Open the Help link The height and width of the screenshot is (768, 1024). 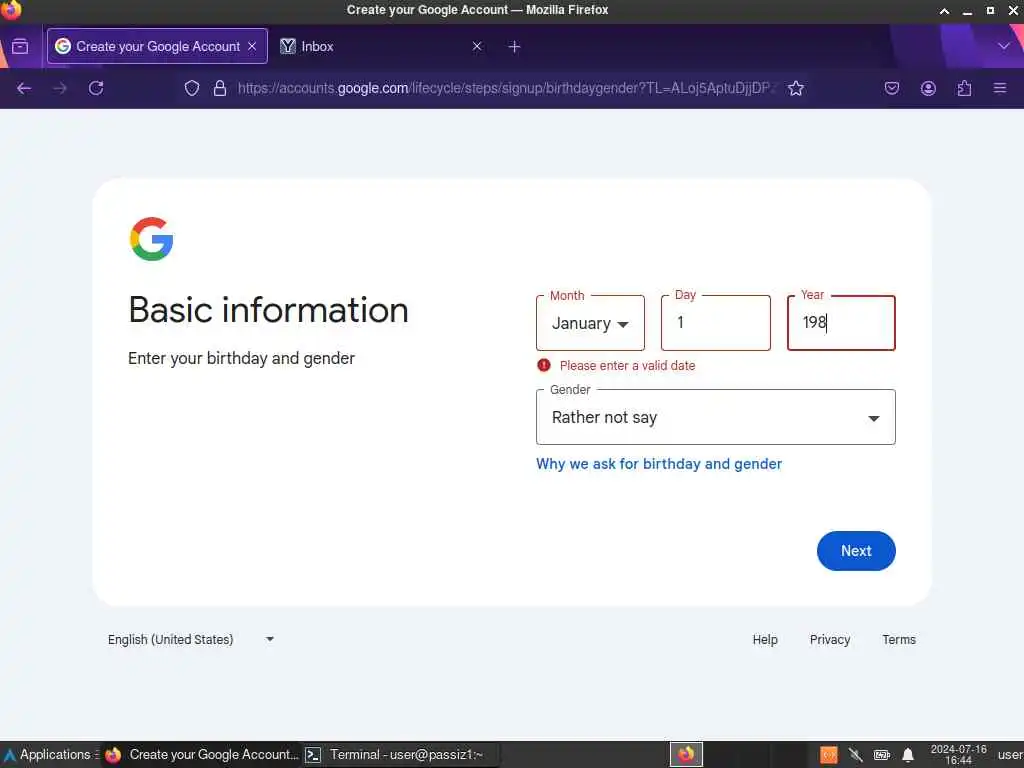click(x=765, y=639)
